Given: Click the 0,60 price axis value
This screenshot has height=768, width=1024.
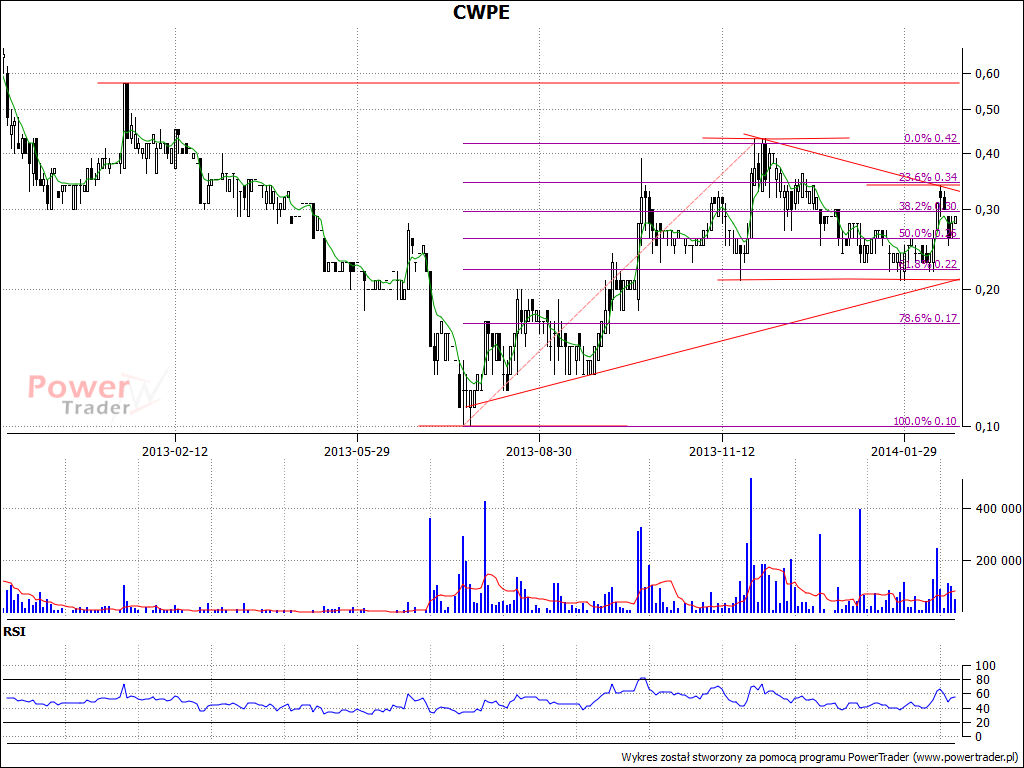Looking at the screenshot, I should 986,74.
